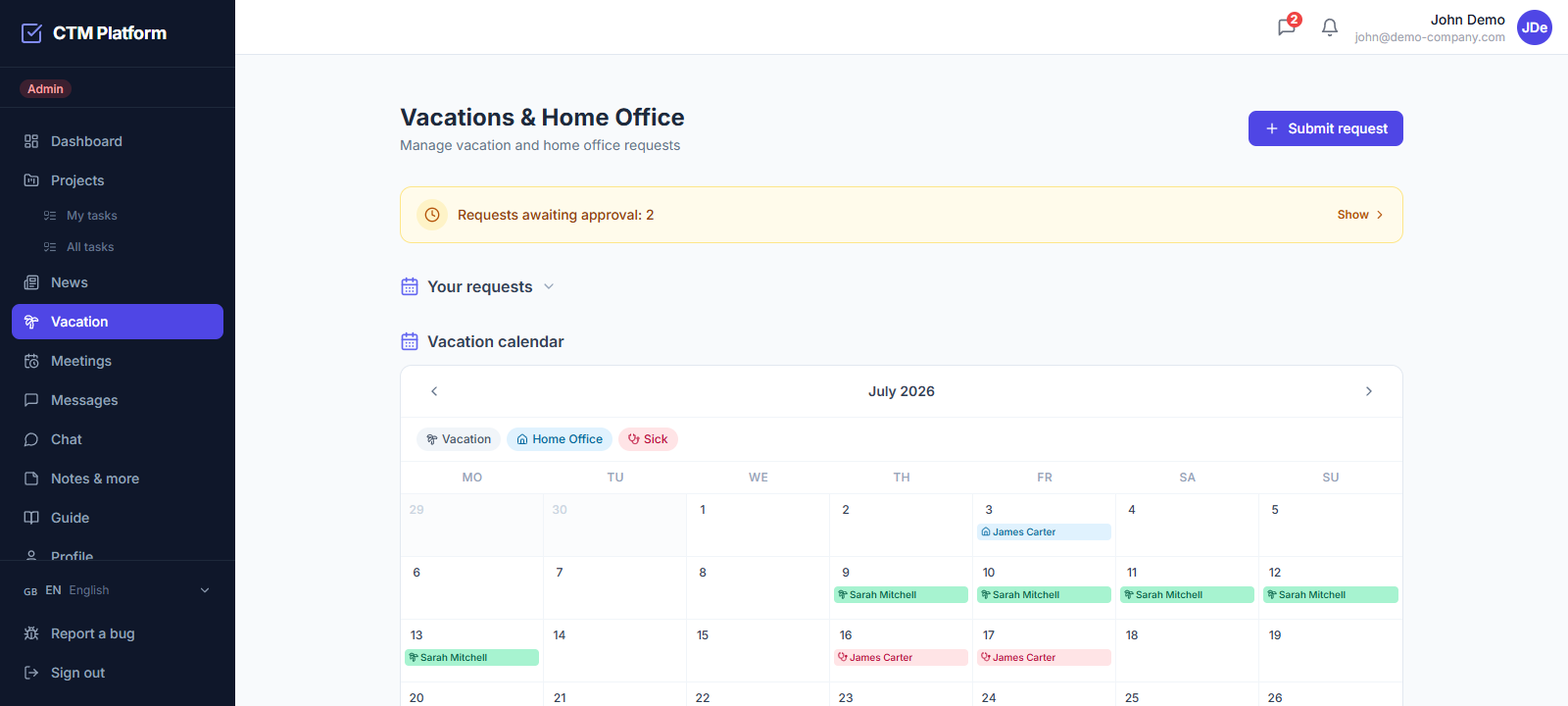Viewport: 1568px width, 706px height.
Task: Toggle the Vacation filter chip
Action: [459, 439]
